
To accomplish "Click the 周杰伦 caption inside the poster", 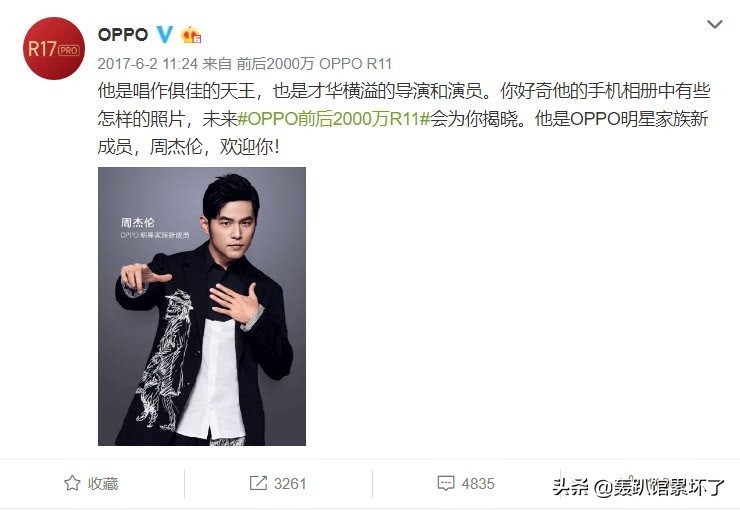I will [x=138, y=222].
